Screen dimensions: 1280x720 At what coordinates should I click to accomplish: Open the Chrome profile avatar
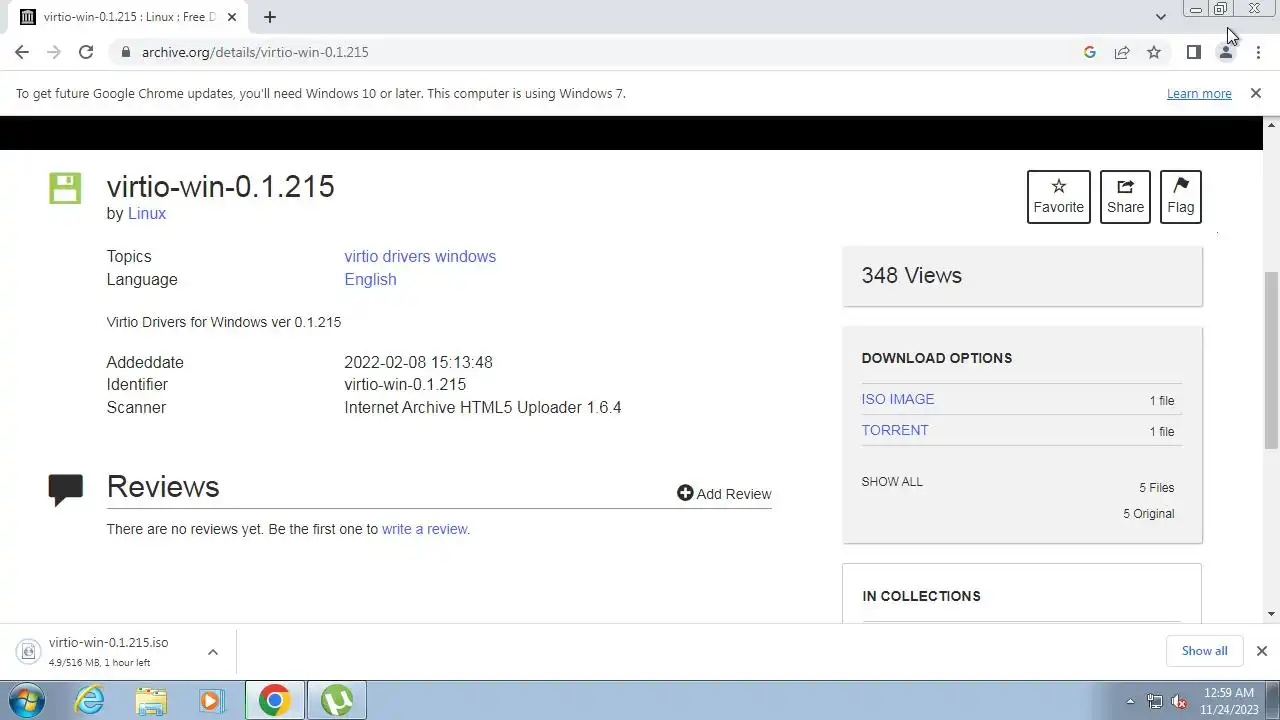click(x=1225, y=52)
